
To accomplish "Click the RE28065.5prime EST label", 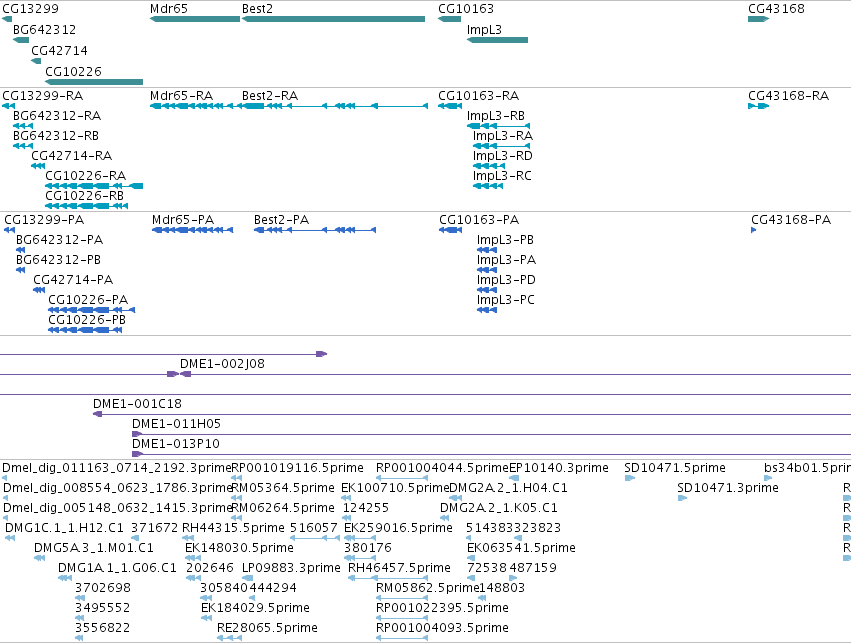I will point(268,629).
